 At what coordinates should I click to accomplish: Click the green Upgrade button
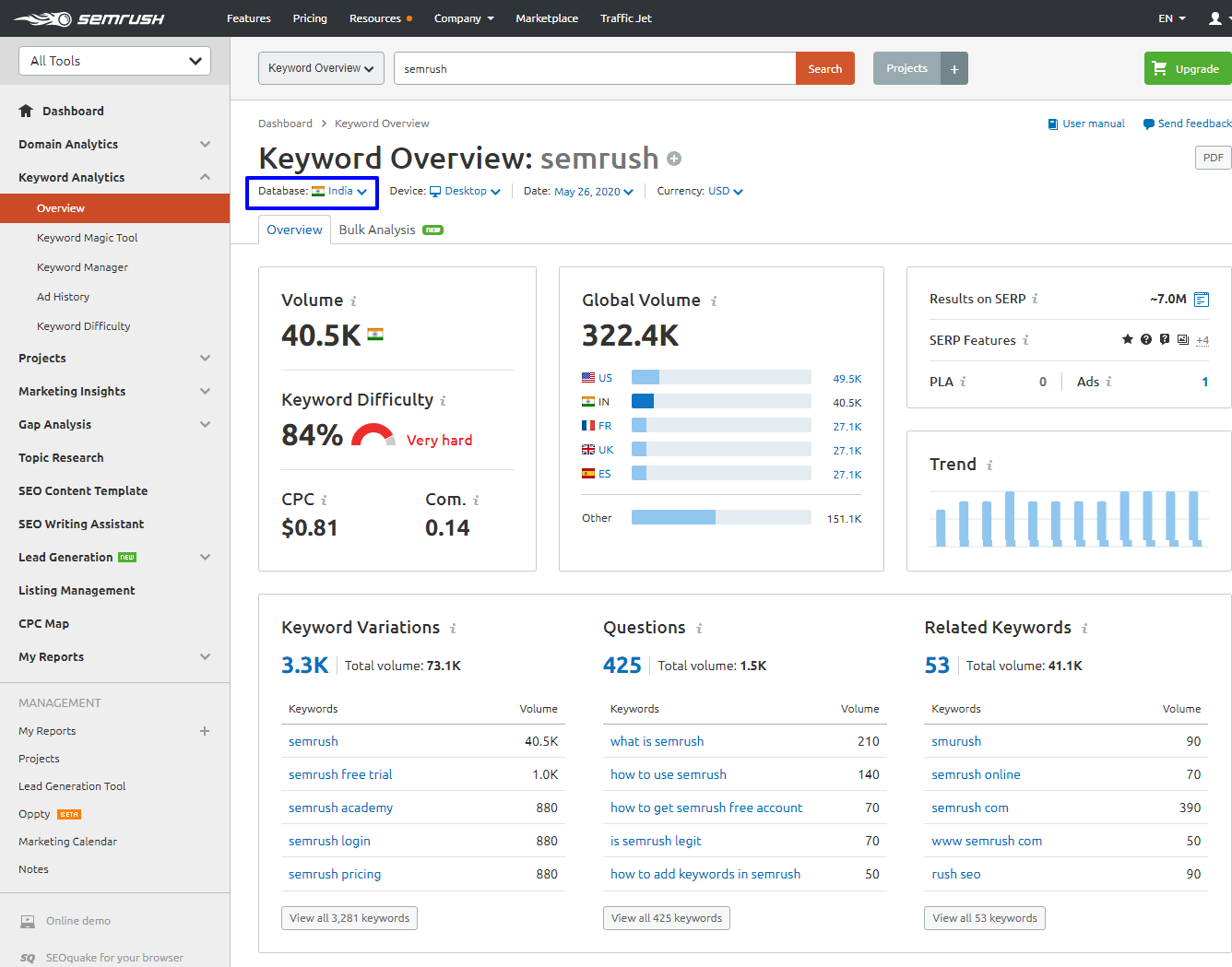[x=1188, y=68]
